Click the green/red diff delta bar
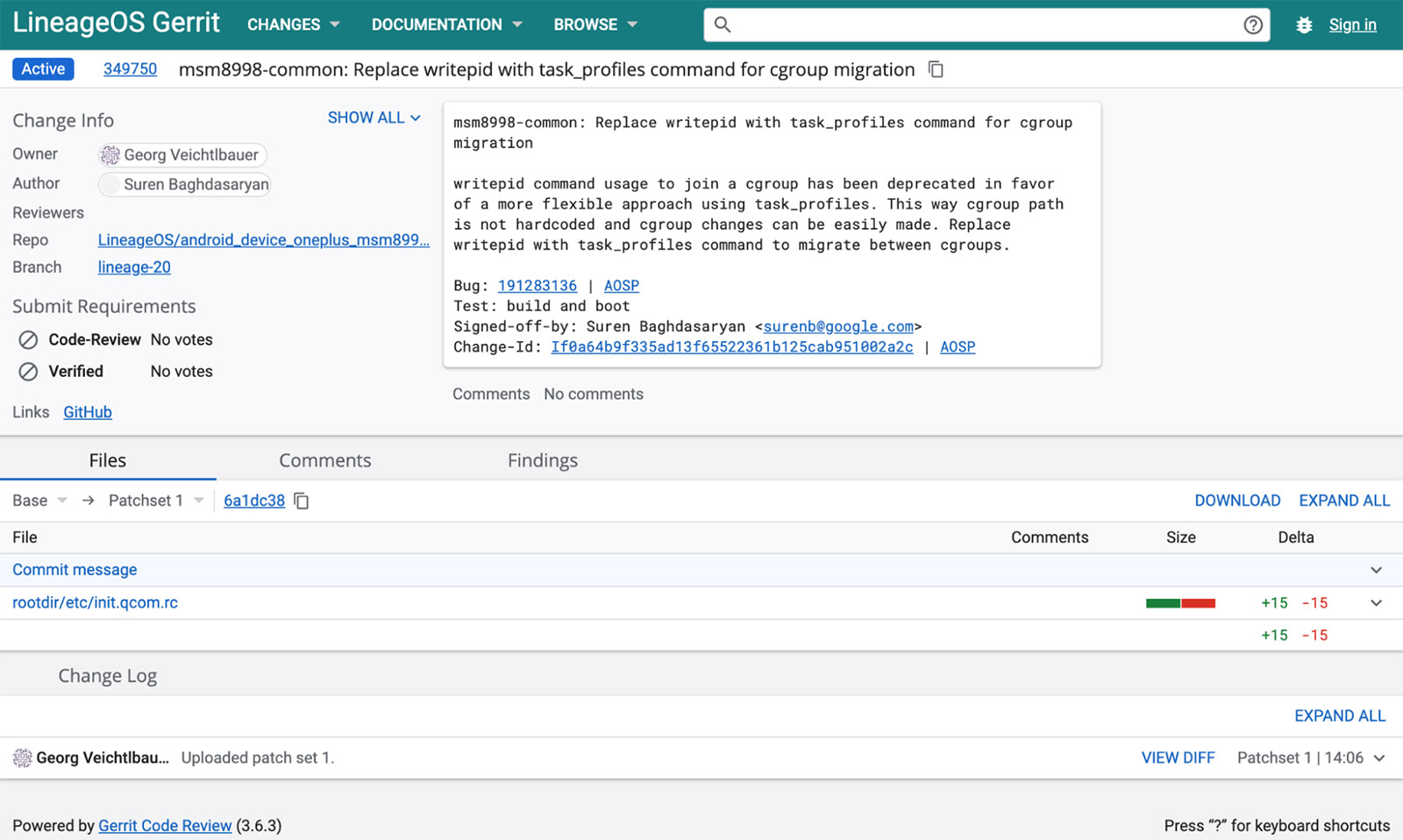 pyautogui.click(x=1180, y=602)
